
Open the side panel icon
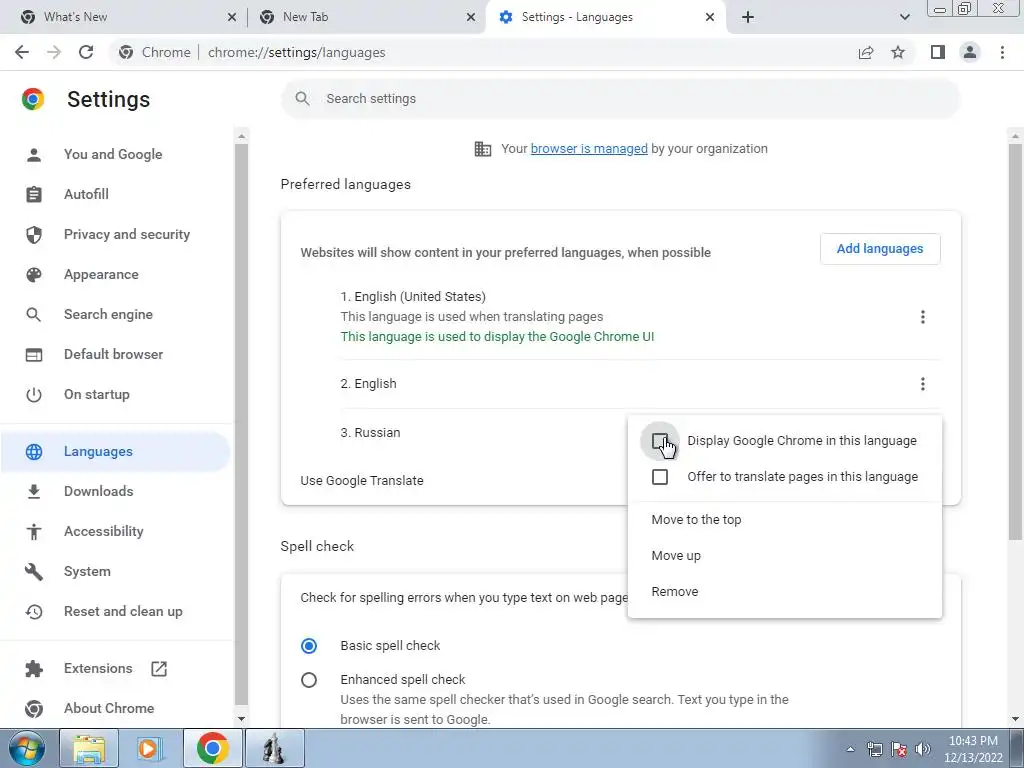tap(938, 52)
